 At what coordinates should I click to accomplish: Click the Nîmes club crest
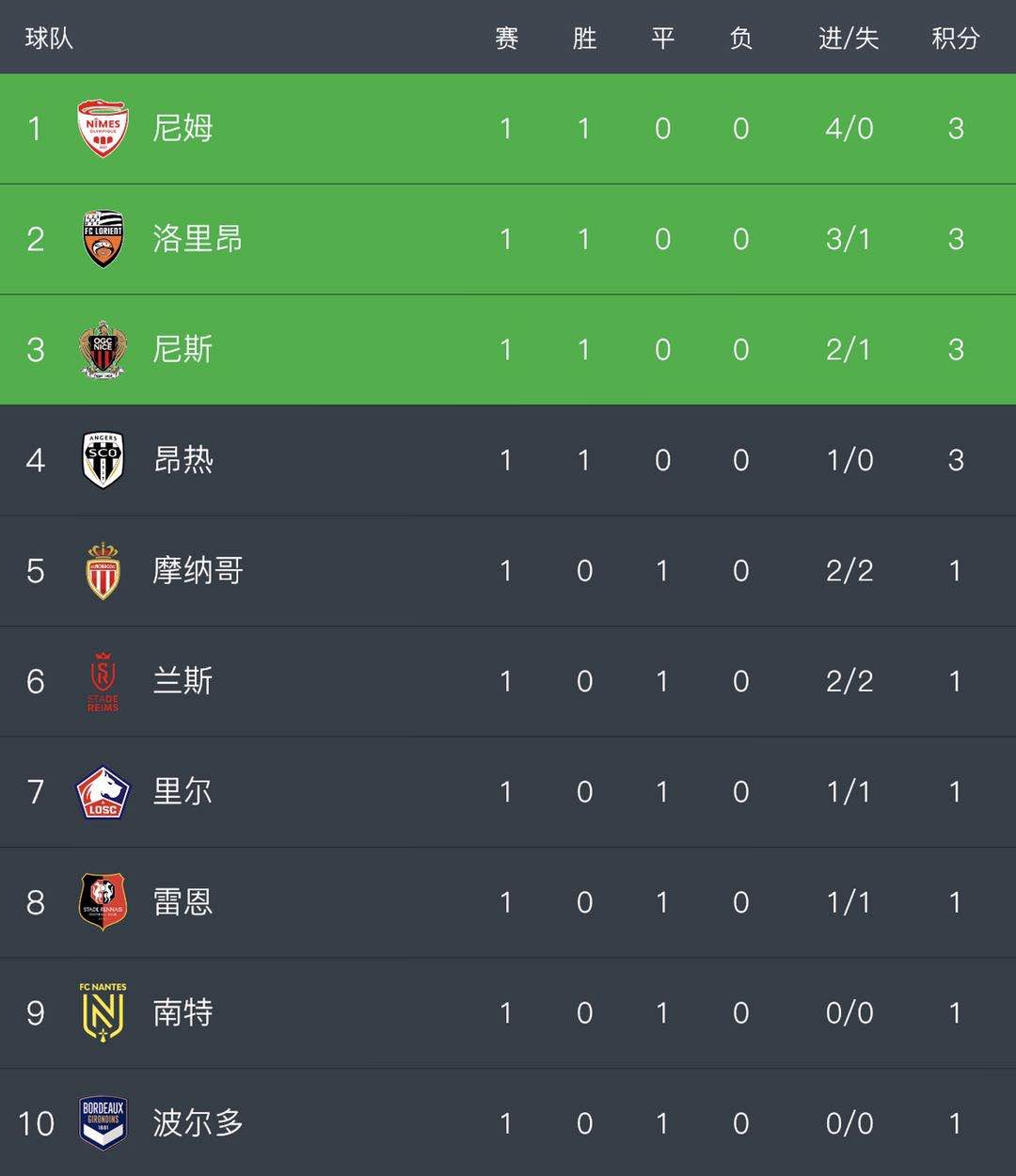click(103, 128)
